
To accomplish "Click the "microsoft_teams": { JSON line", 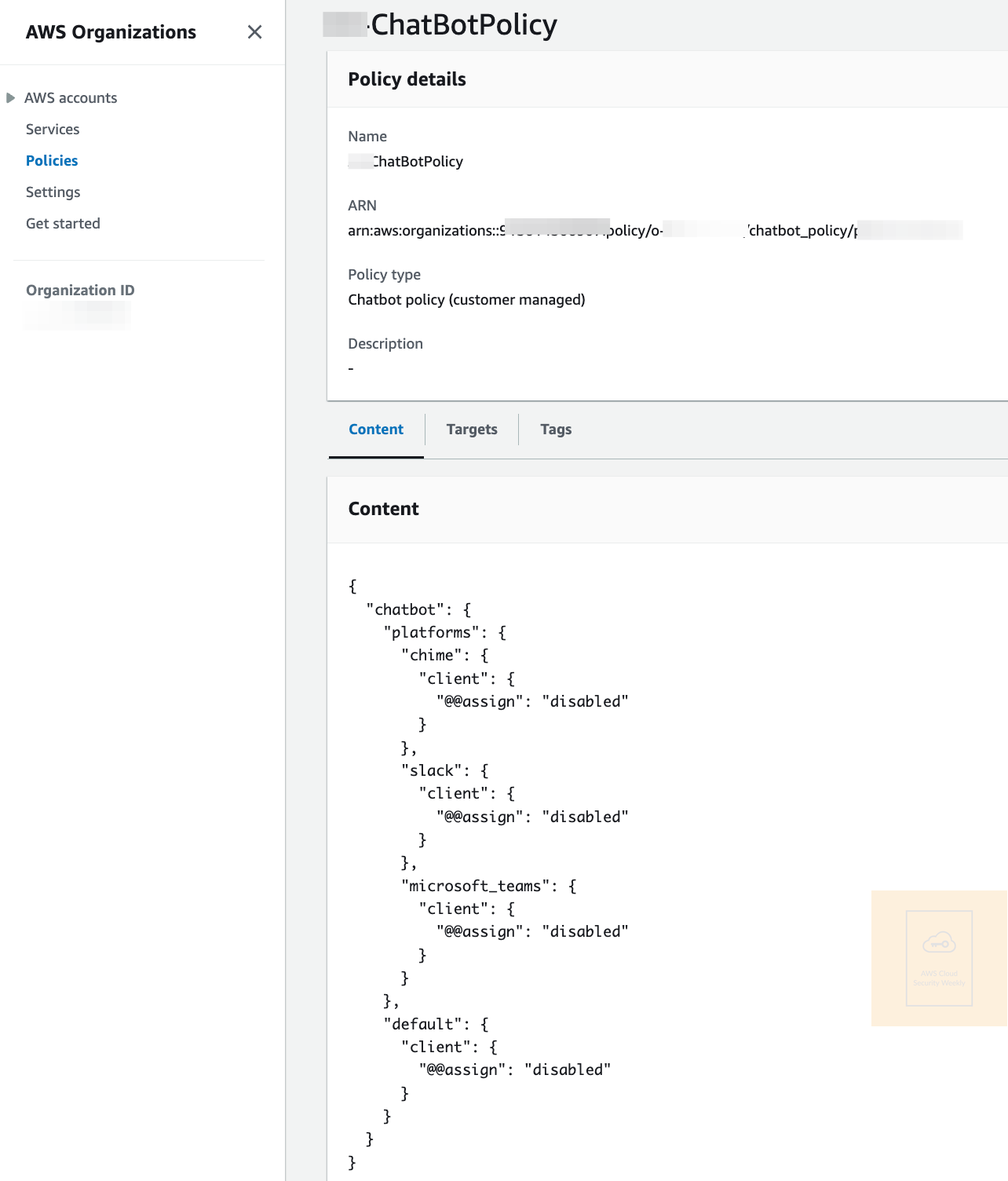I will click(x=489, y=886).
